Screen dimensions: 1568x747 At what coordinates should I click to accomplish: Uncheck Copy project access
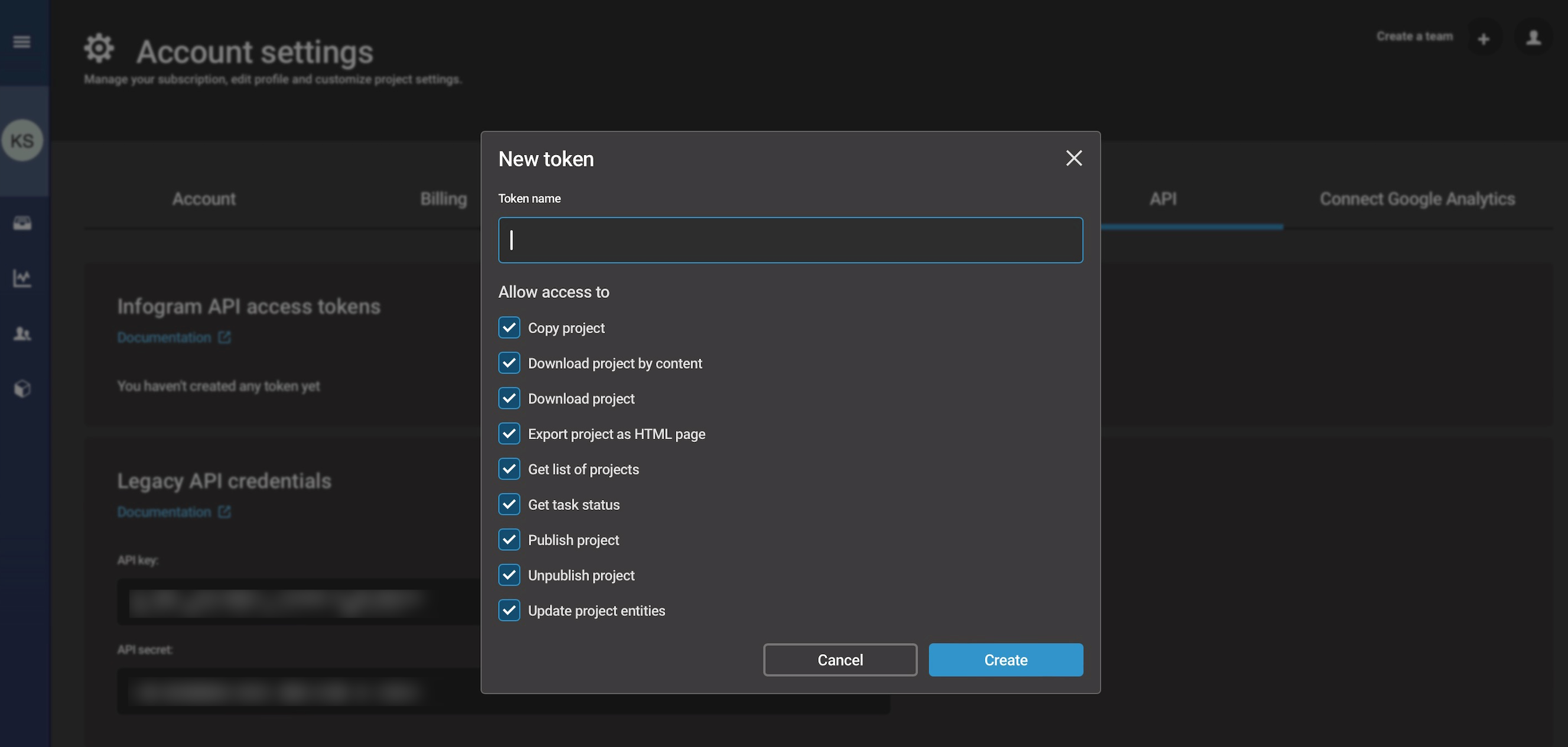[509, 327]
